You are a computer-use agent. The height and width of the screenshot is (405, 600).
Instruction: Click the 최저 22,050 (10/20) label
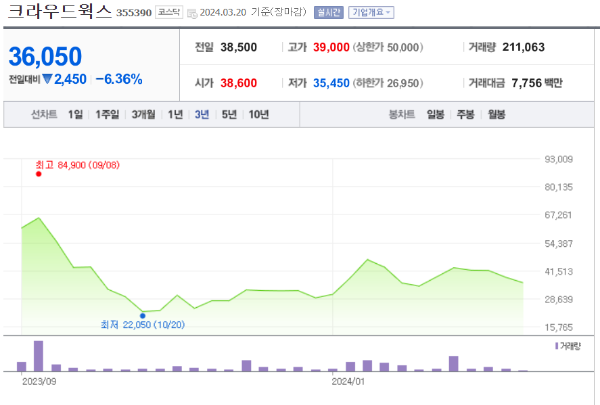(143, 325)
